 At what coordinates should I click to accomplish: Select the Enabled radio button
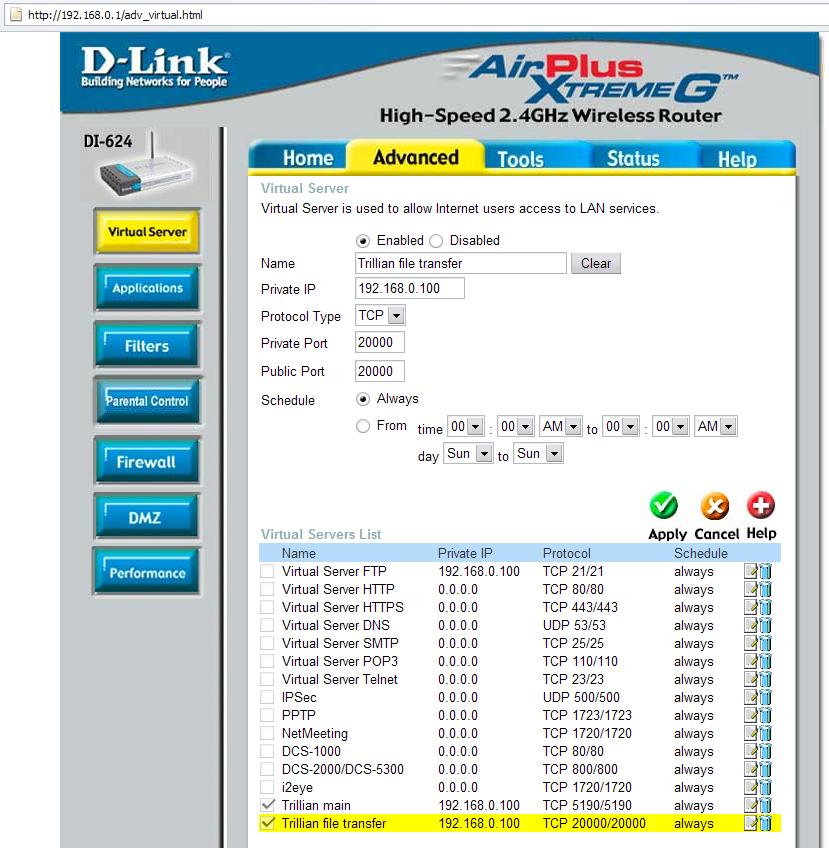[x=363, y=241]
